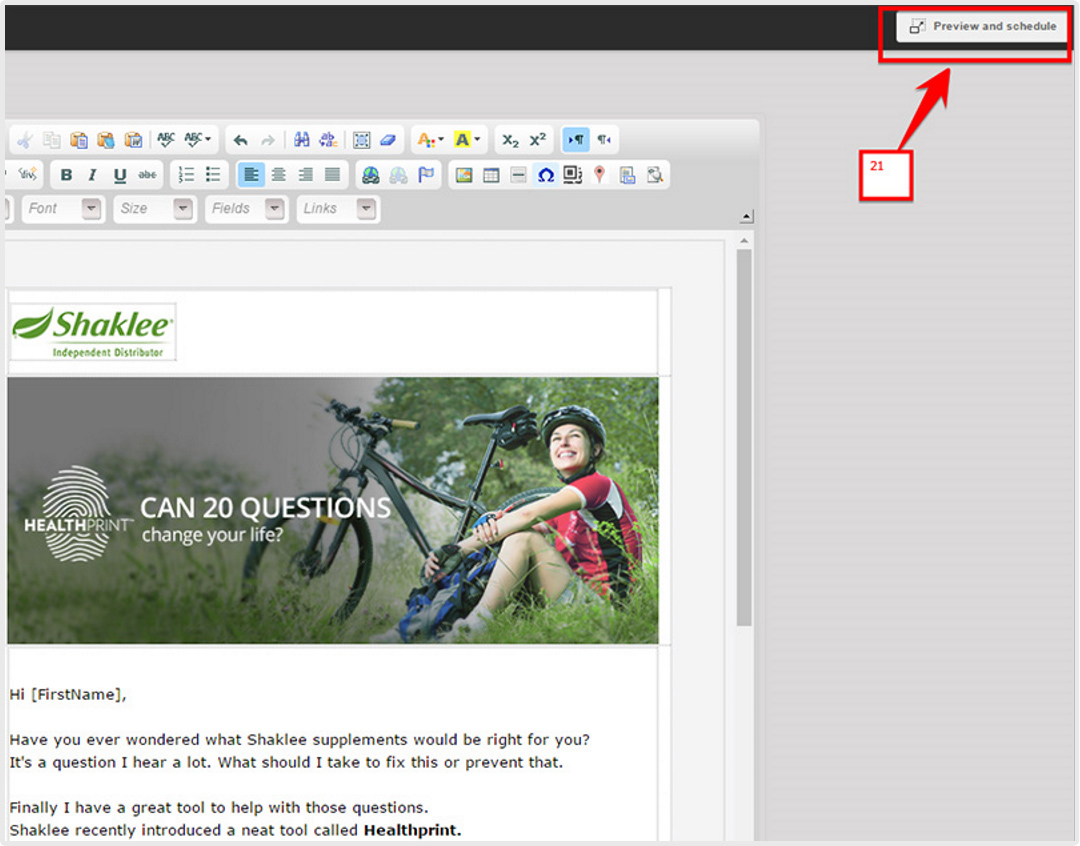Click the line "It's a question I hear a lot"
1080x846 pixels.
click(x=287, y=763)
